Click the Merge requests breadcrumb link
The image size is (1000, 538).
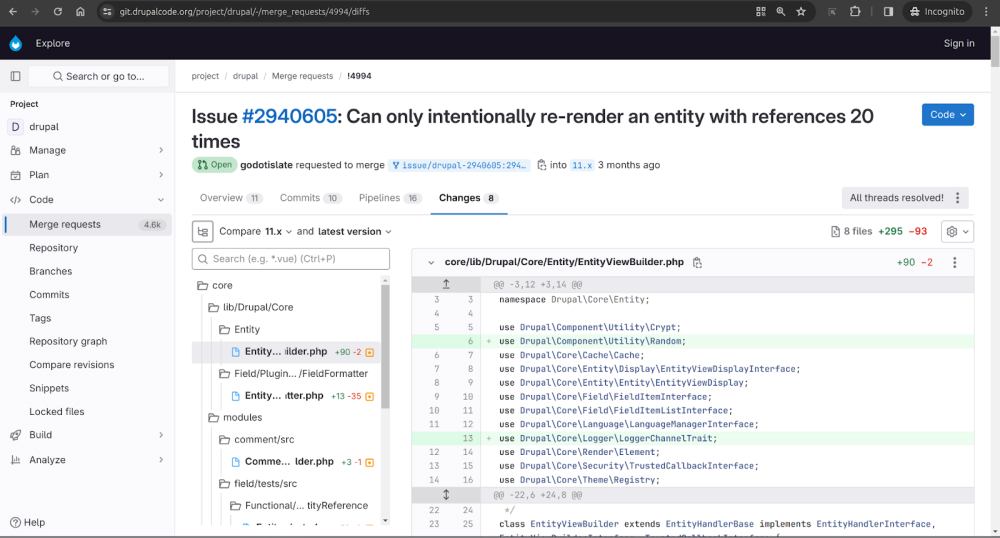(x=302, y=76)
